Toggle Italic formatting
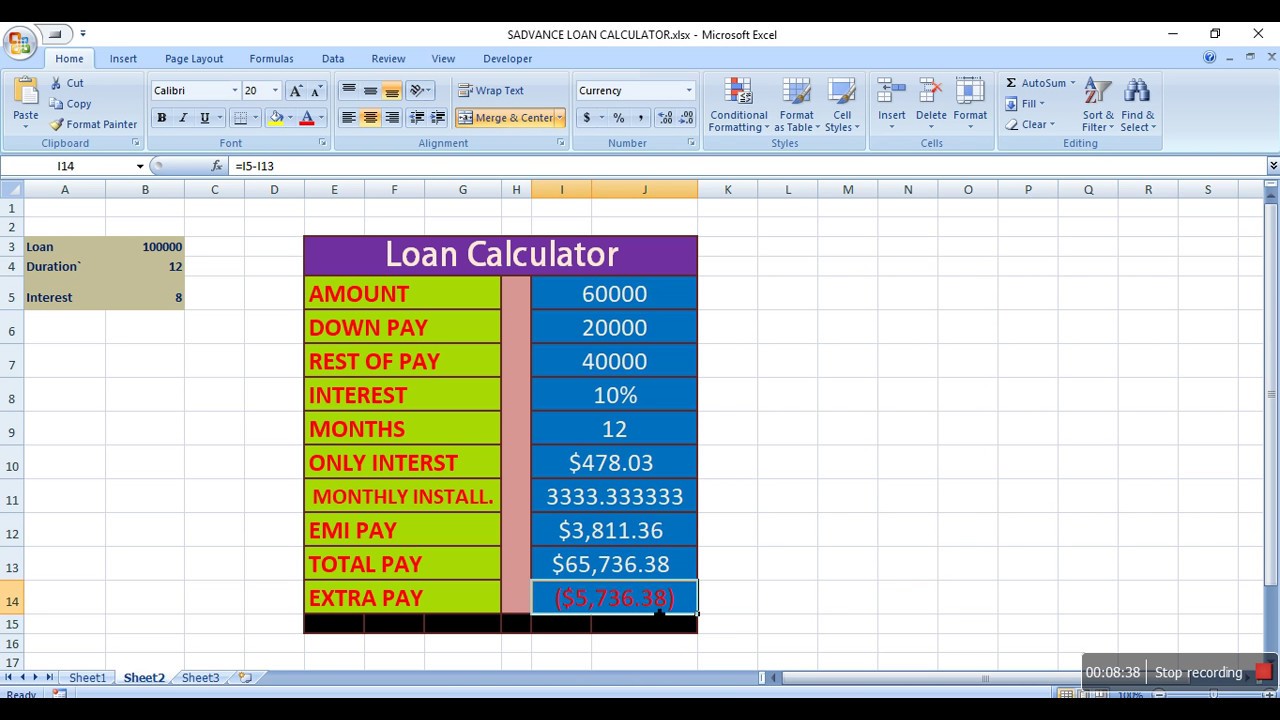This screenshot has width=1280, height=720. (183, 118)
